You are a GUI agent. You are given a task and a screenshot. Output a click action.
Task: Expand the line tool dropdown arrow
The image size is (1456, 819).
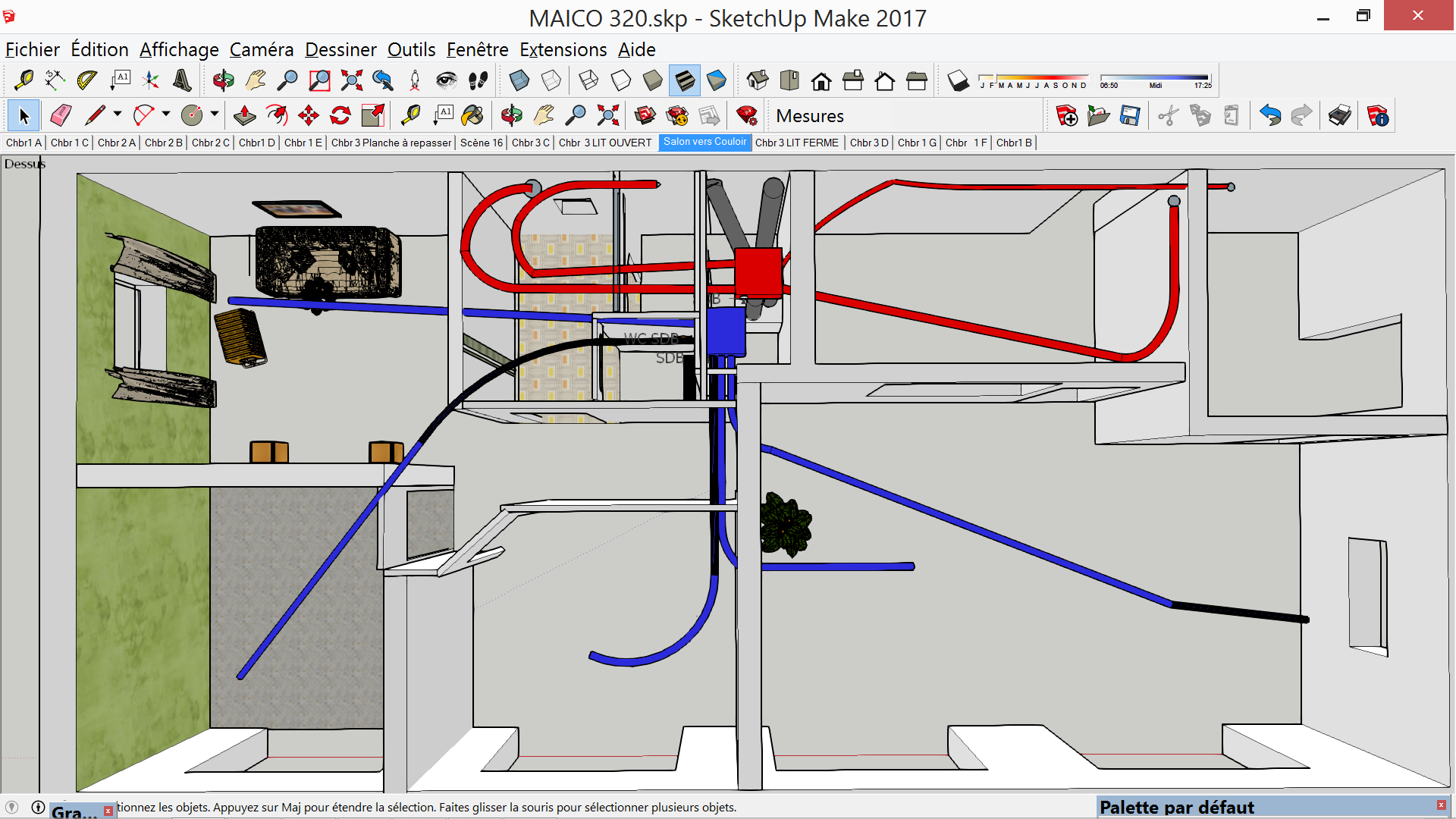point(118,115)
